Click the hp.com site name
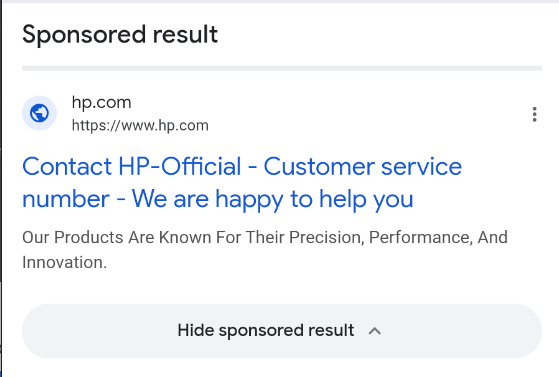 (x=102, y=102)
